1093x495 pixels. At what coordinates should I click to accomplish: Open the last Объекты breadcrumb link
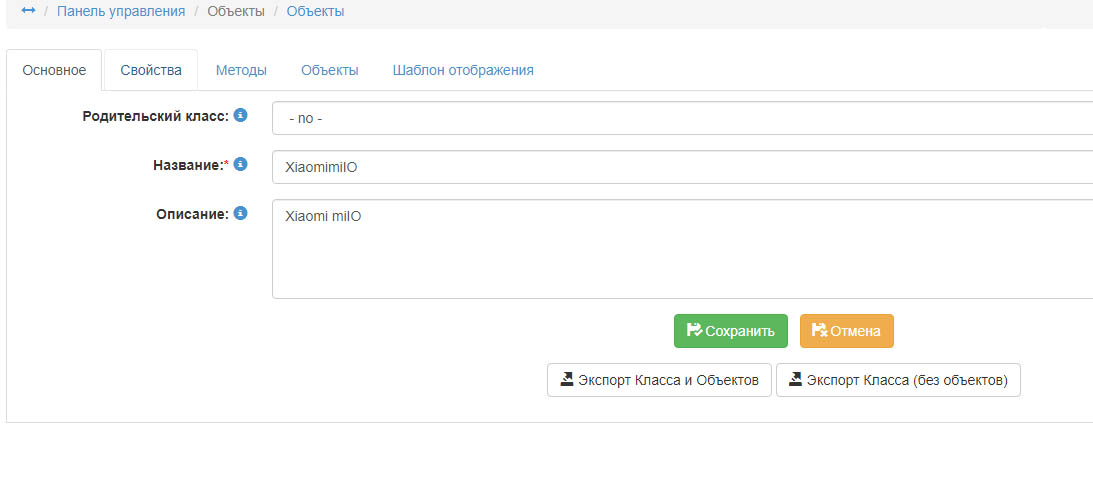315,11
